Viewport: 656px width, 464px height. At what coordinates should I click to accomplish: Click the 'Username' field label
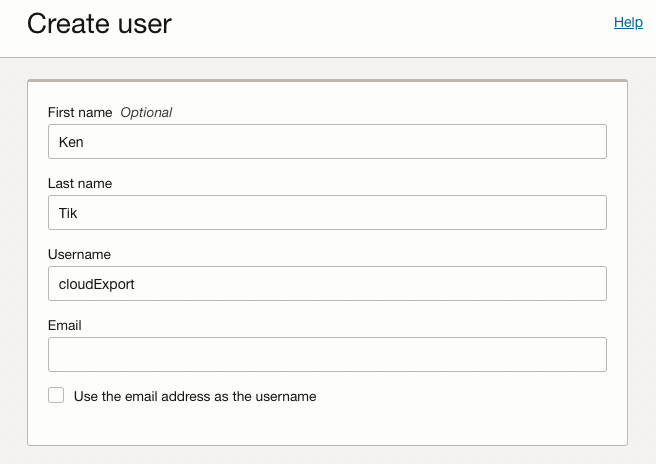(79, 255)
